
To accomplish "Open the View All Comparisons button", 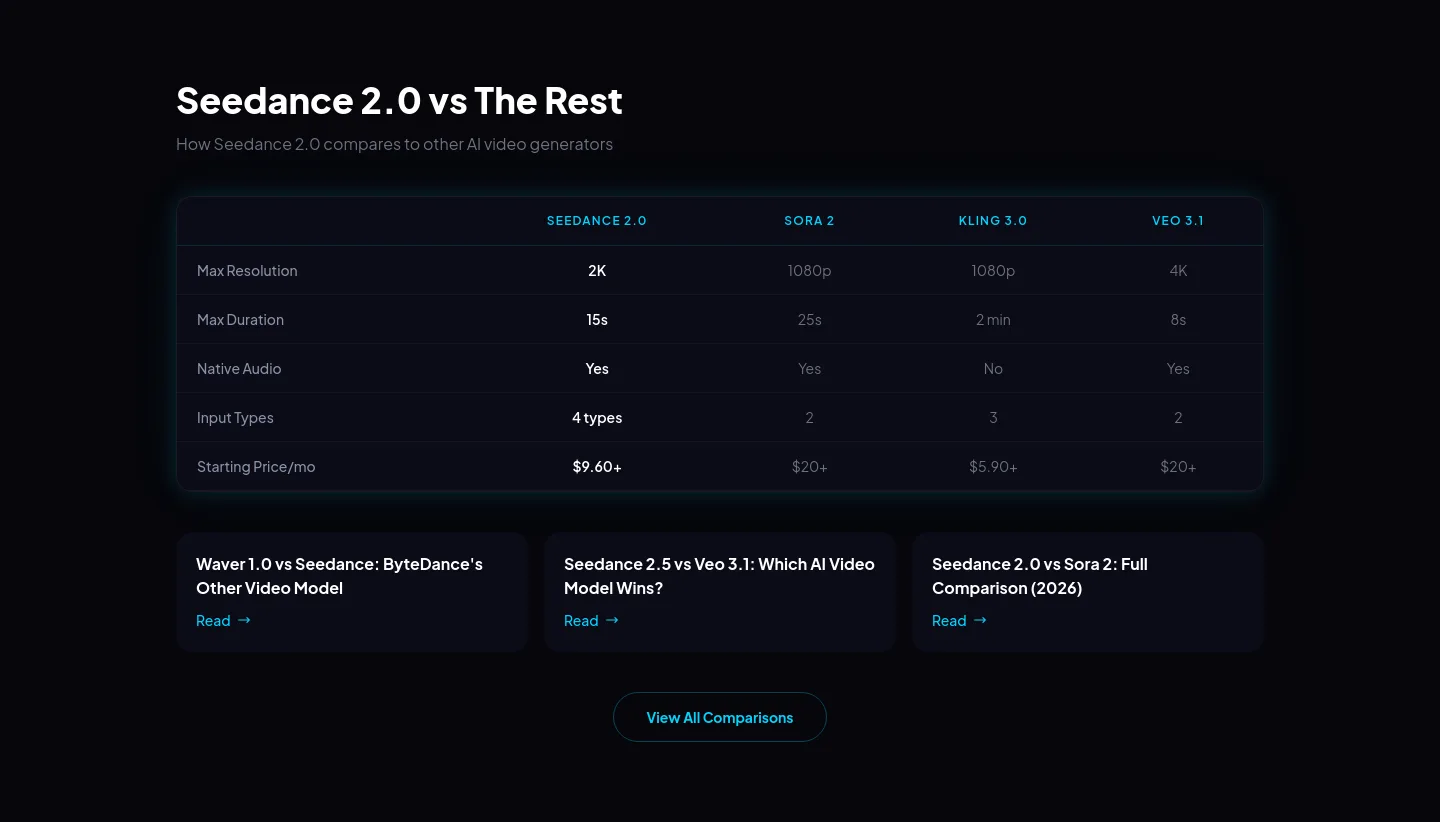I will [720, 717].
